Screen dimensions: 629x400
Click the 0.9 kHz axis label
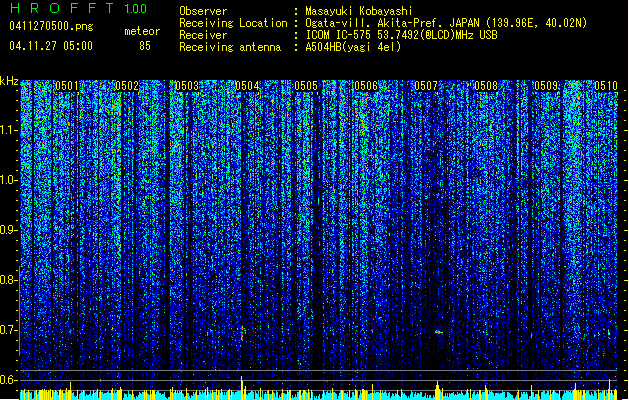point(8,230)
